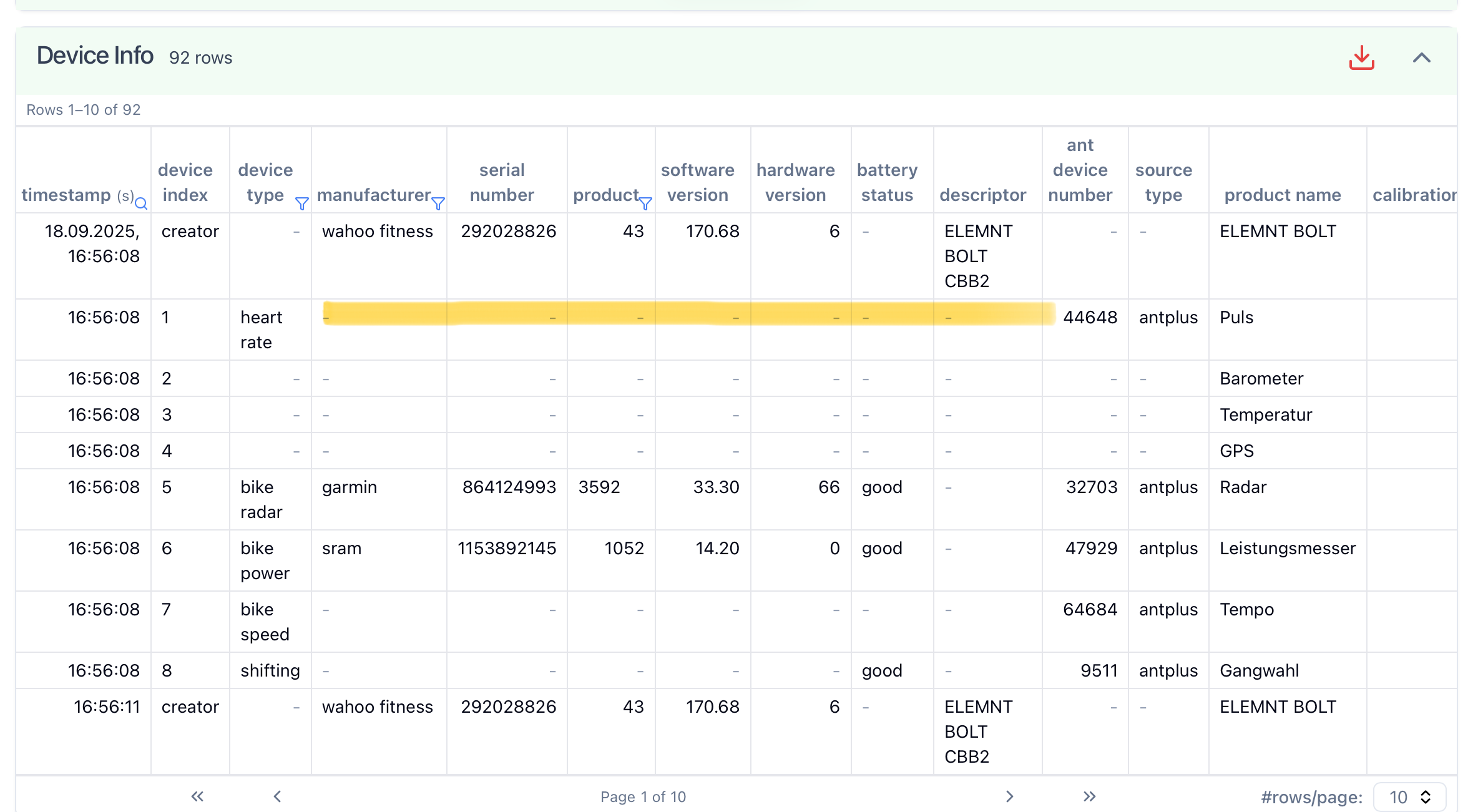
Task: Go to the next page
Action: click(1009, 796)
